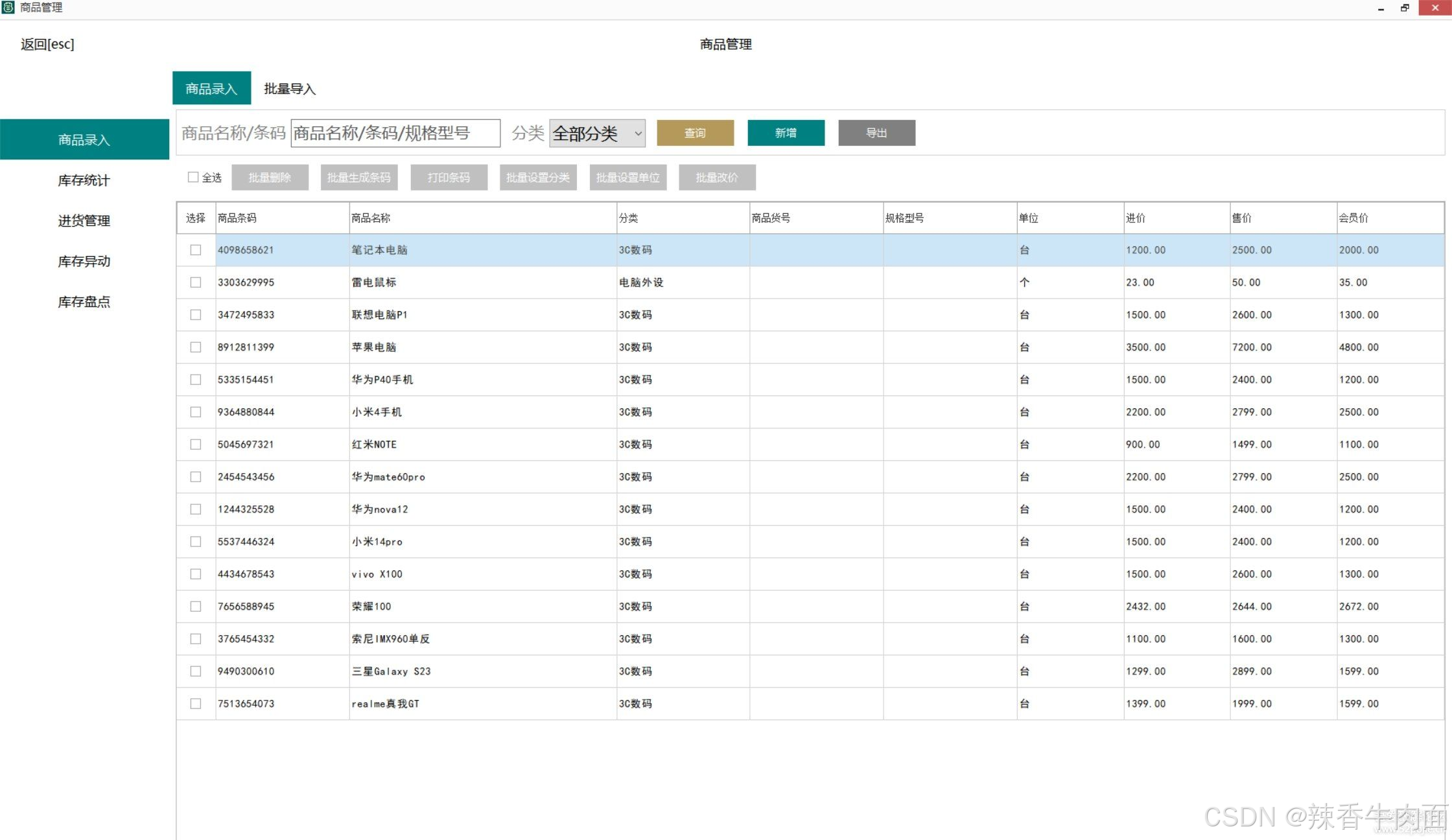Click the 新增 add new button
Image resolution: width=1452 pixels, height=840 pixels.
tap(786, 133)
